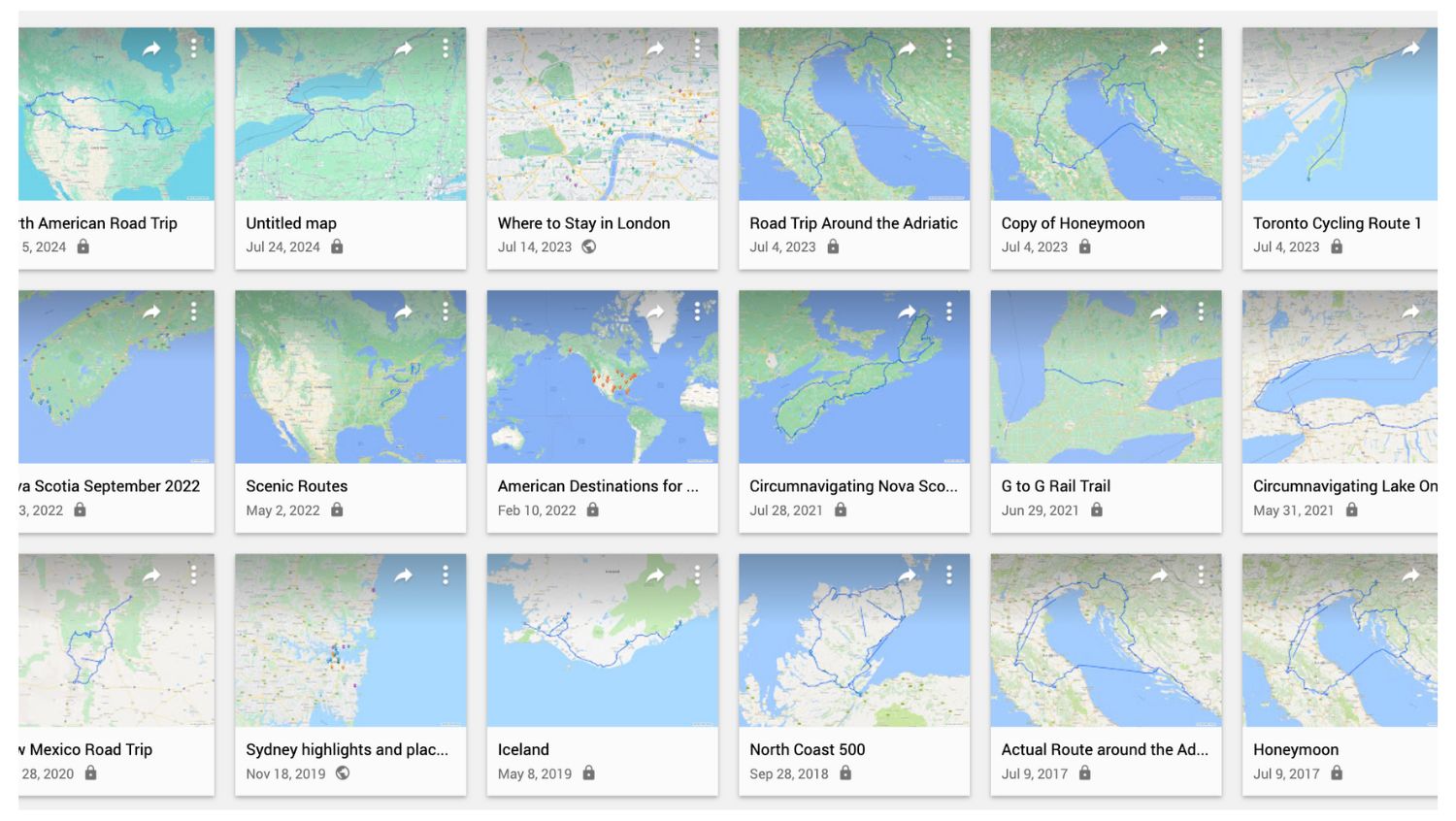Click the share icon on "North Coast 500"
The height and width of the screenshot is (821, 1456).
[x=910, y=575]
